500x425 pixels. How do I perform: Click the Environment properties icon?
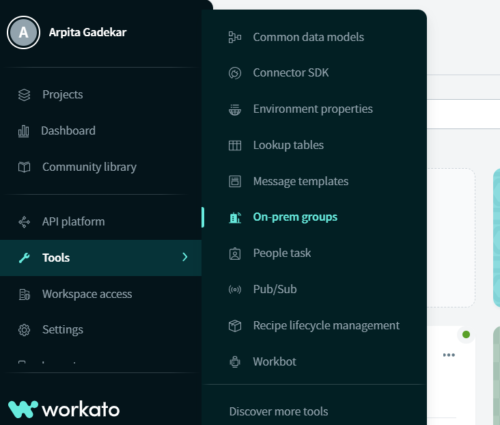point(235,109)
